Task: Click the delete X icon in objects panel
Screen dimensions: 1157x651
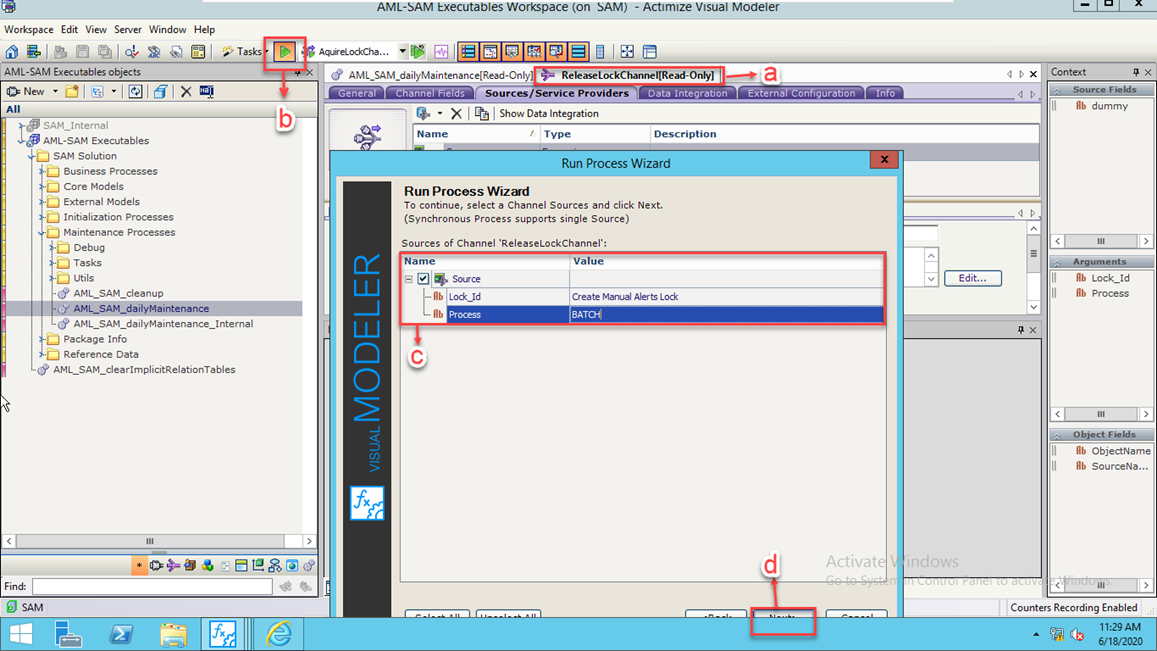Action: coord(186,92)
